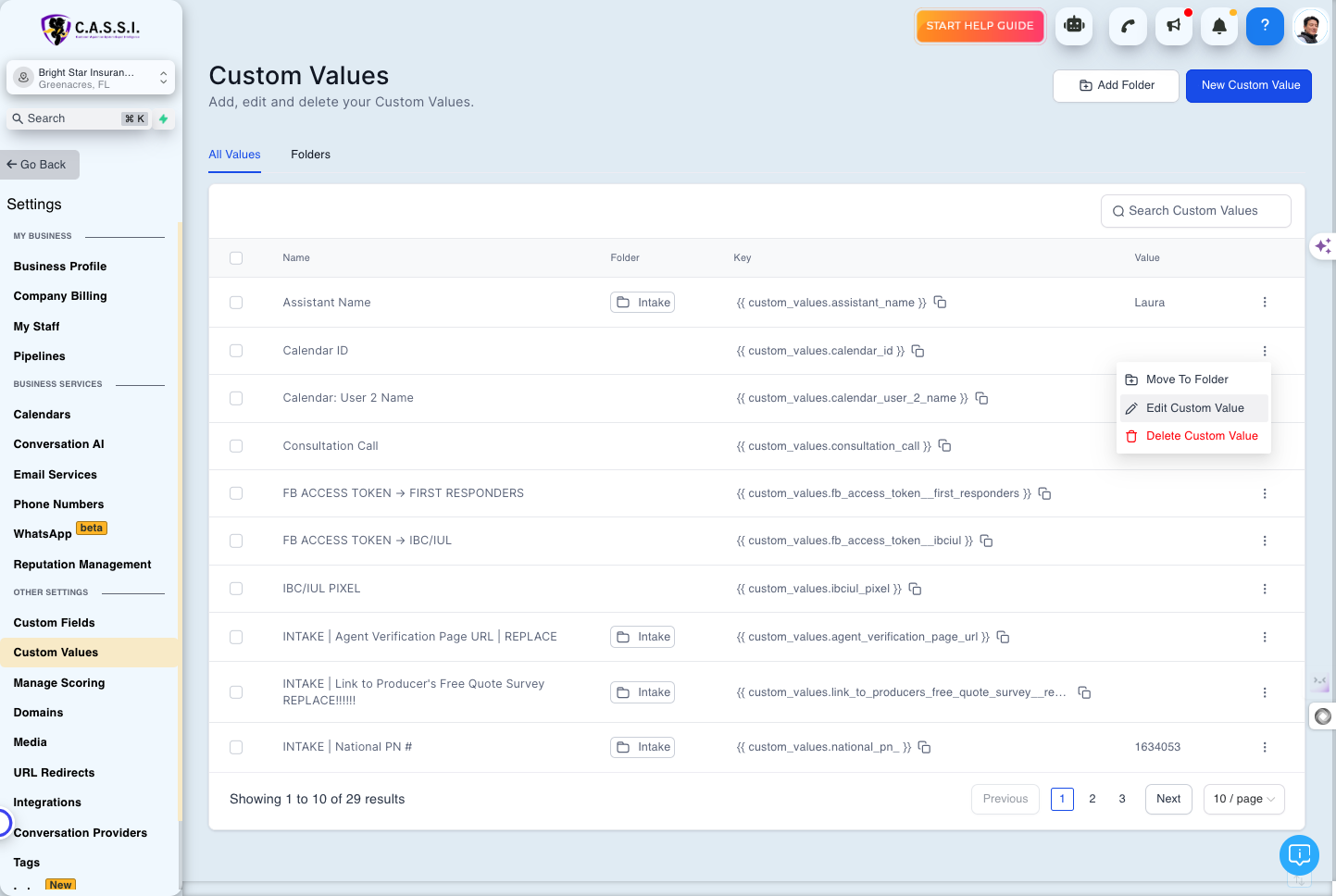This screenshot has height=896, width=1336.
Task: Click the START HELP GUIDE button
Action: coord(980,26)
